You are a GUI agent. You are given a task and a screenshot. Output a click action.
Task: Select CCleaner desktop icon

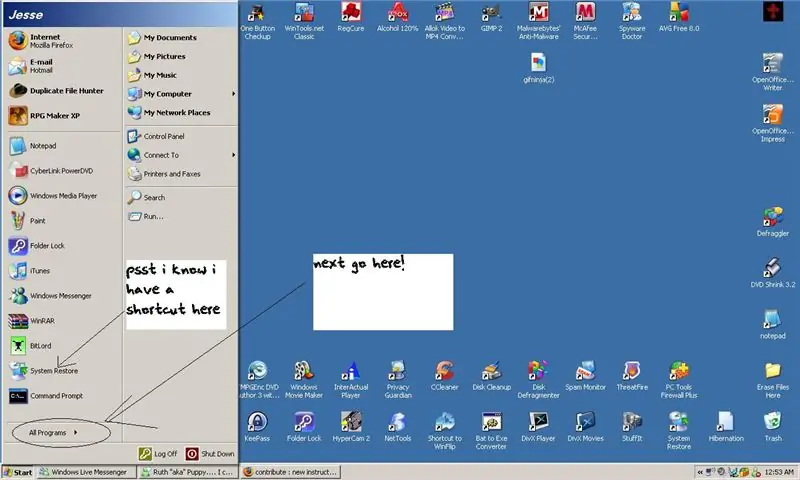pos(444,376)
